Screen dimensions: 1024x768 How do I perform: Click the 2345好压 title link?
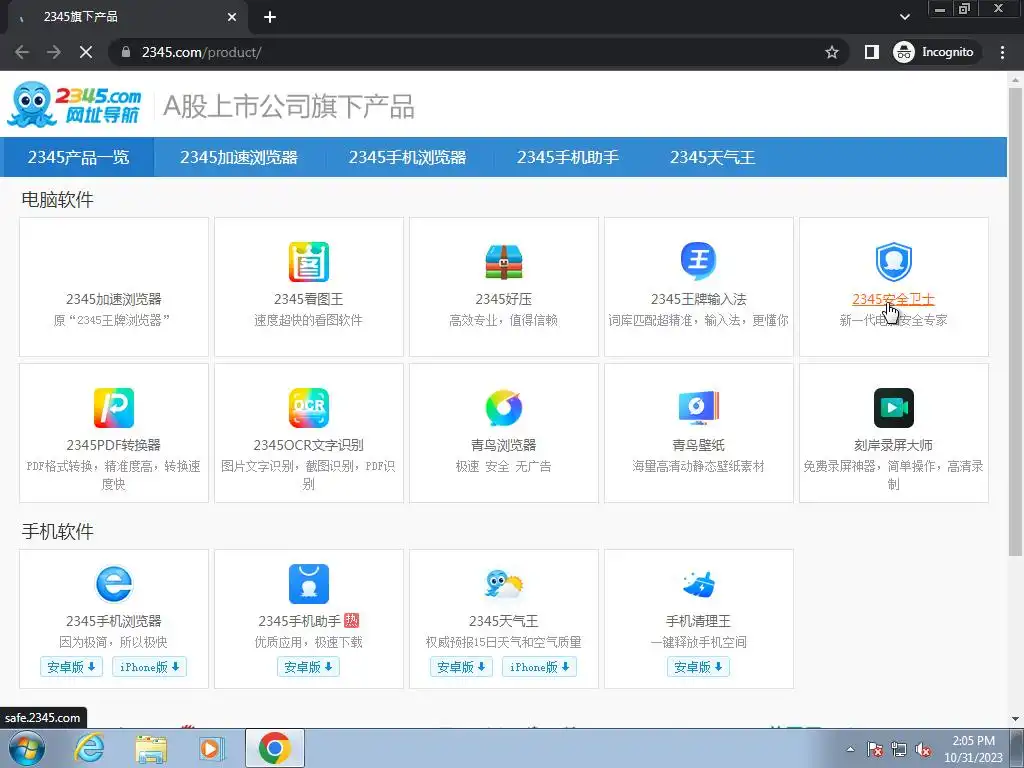point(504,299)
